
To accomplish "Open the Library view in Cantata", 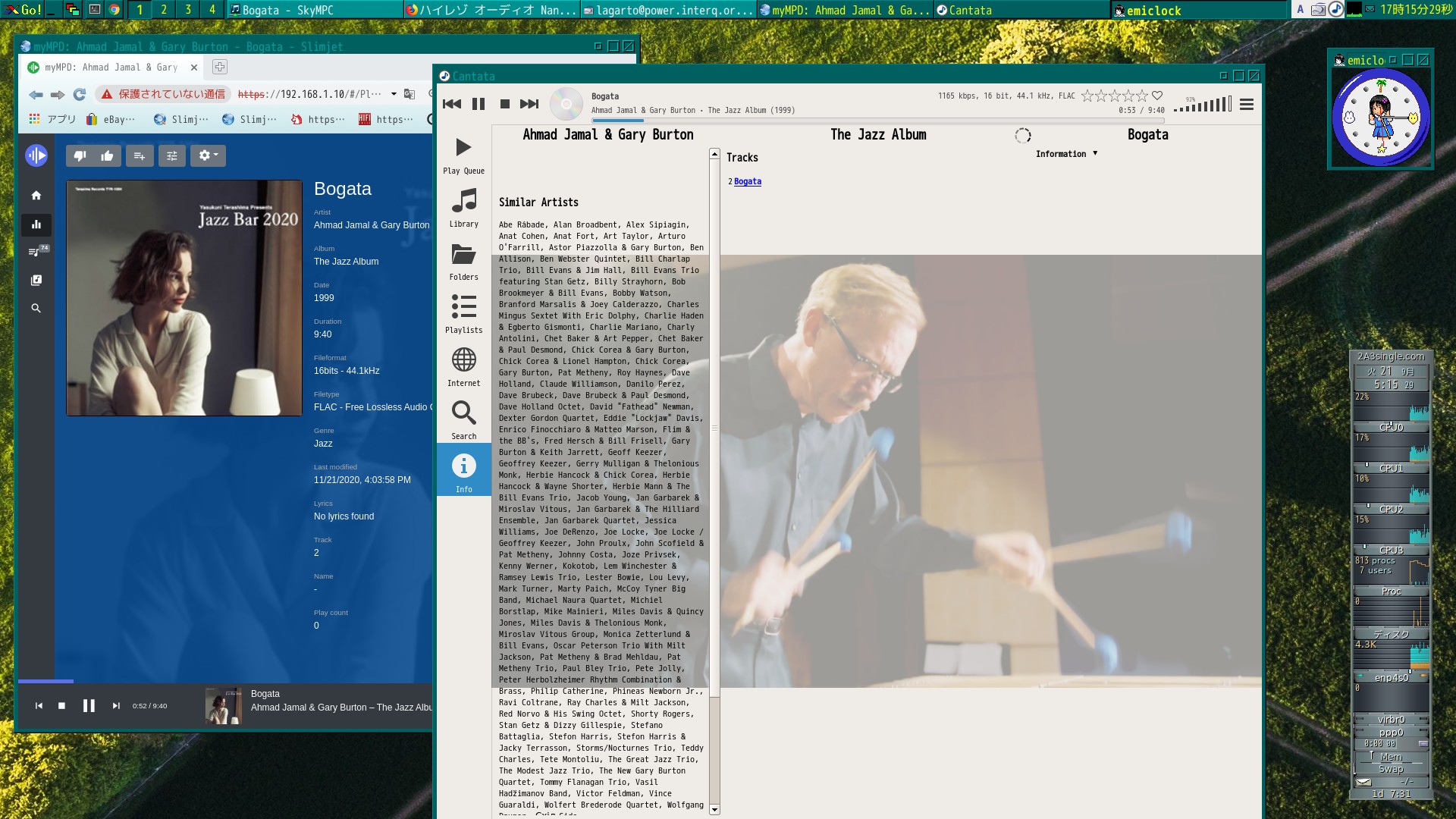I will (463, 208).
